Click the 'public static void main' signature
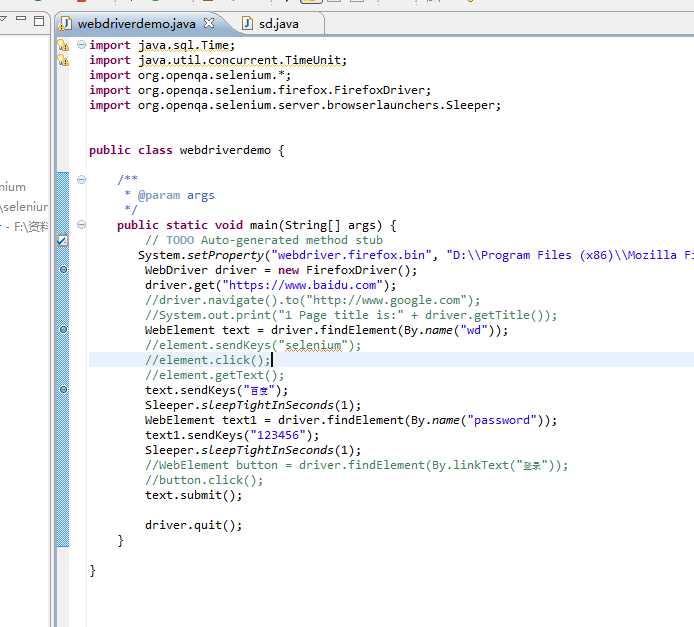 tap(256, 225)
